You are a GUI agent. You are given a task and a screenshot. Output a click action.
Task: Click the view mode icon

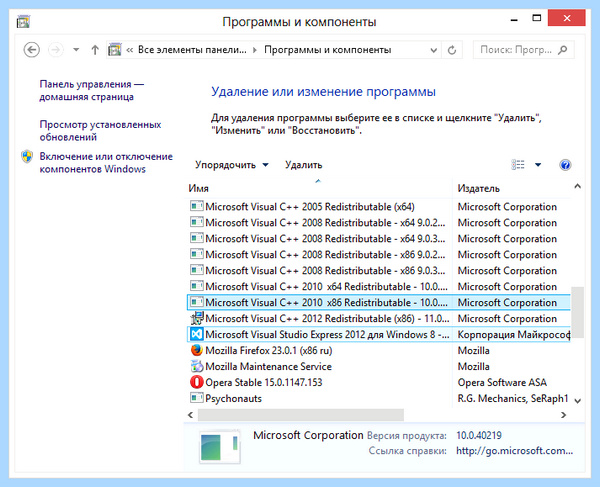tap(518, 165)
